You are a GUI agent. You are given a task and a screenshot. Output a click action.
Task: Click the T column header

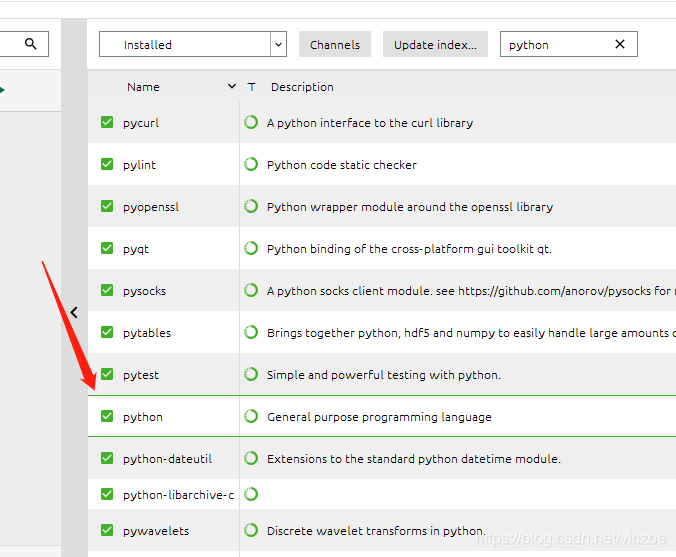pos(251,87)
